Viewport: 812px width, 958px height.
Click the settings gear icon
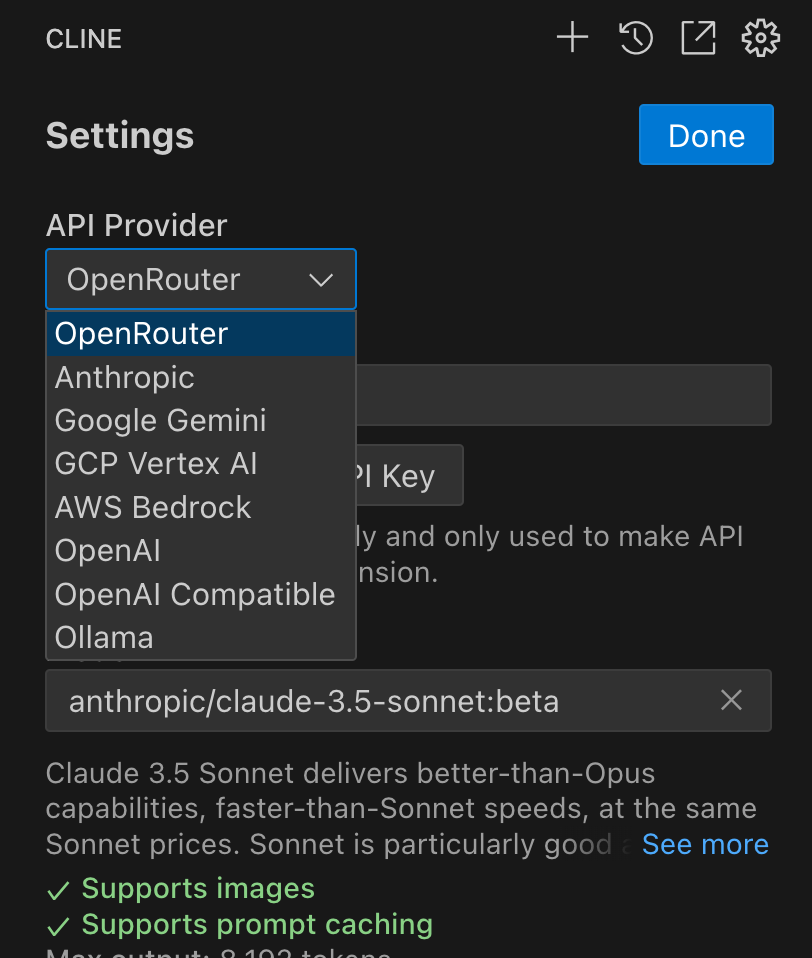tap(760, 39)
